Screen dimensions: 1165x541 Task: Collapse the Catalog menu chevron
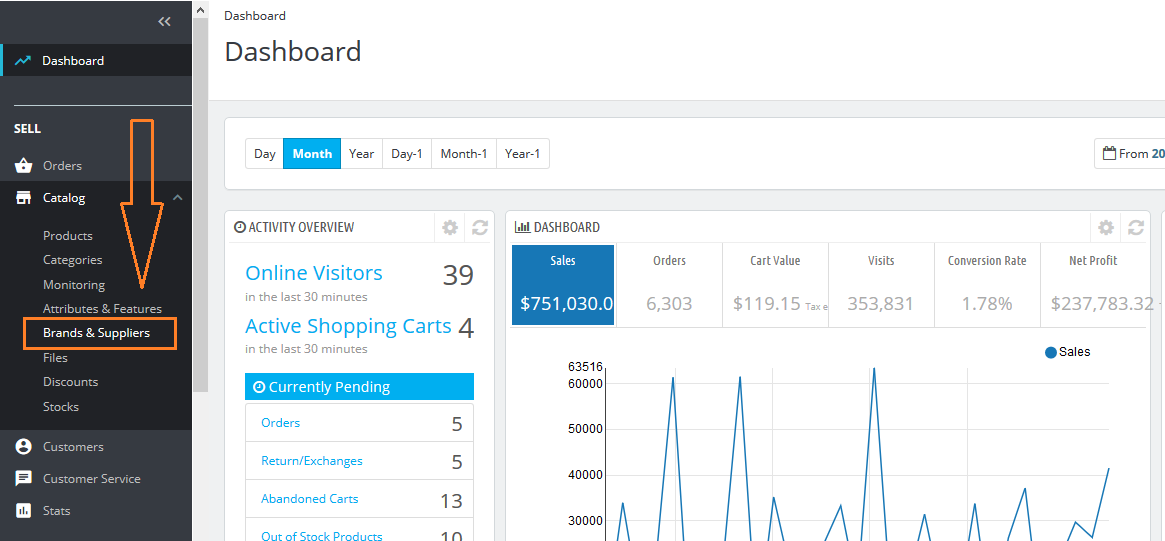coord(178,198)
